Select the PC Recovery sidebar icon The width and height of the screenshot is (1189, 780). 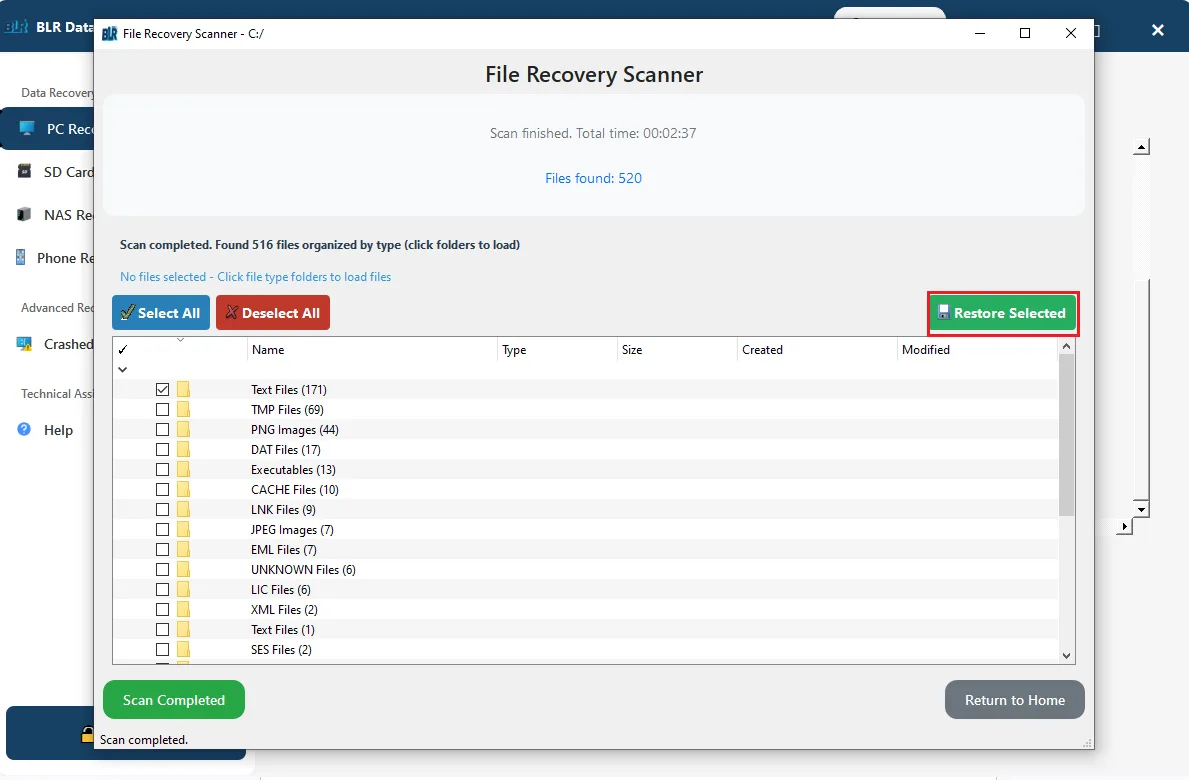tap(27, 128)
